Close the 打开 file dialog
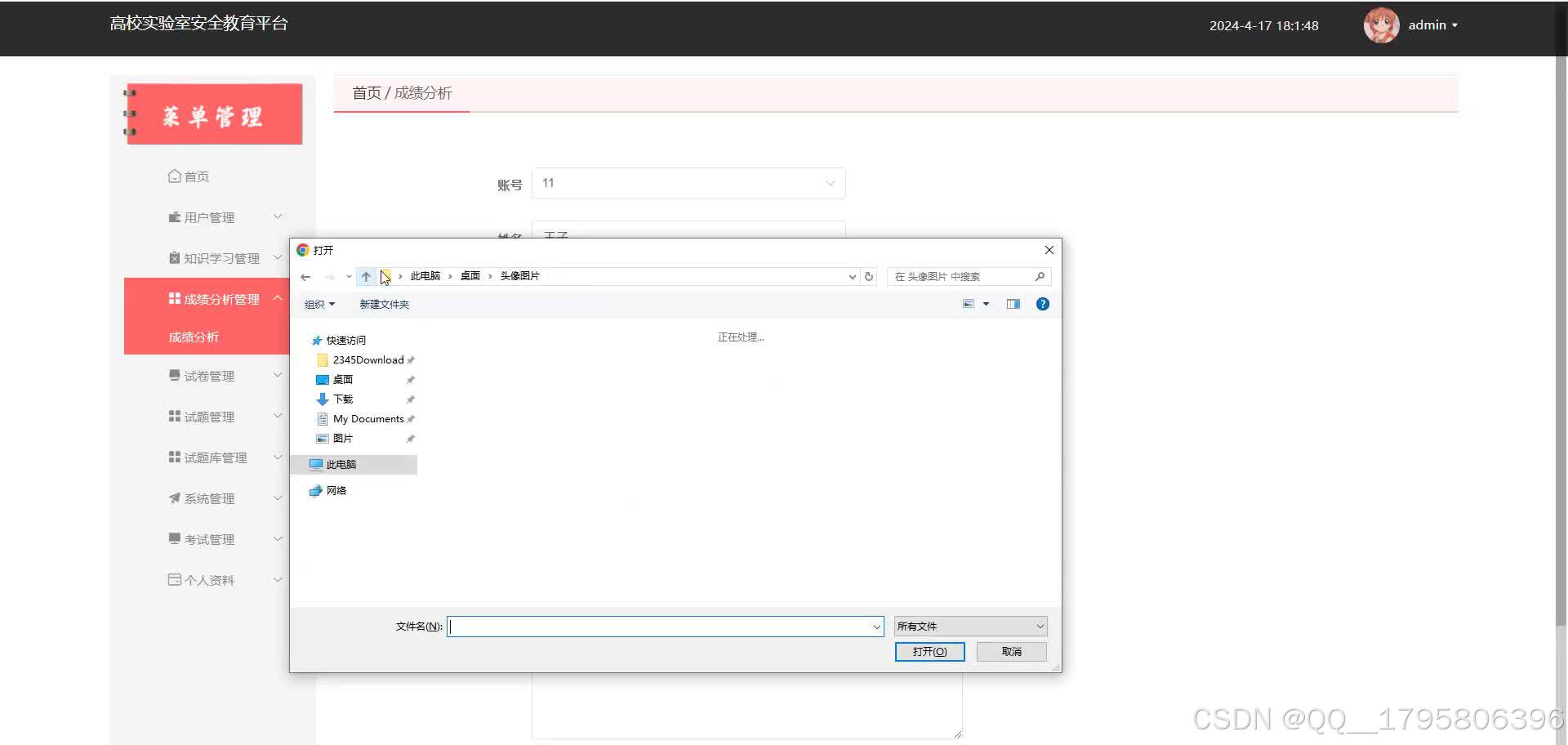Screen dimensions: 1568x745 click(x=1049, y=250)
